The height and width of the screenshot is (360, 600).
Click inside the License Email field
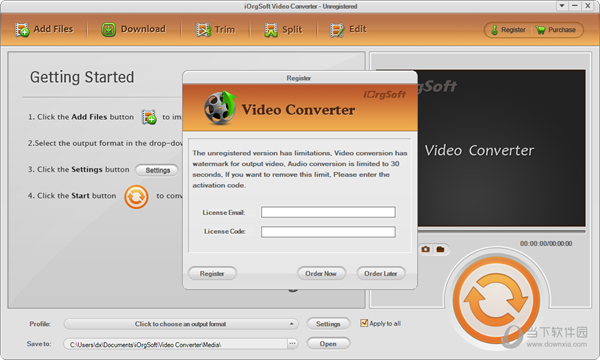pos(328,212)
